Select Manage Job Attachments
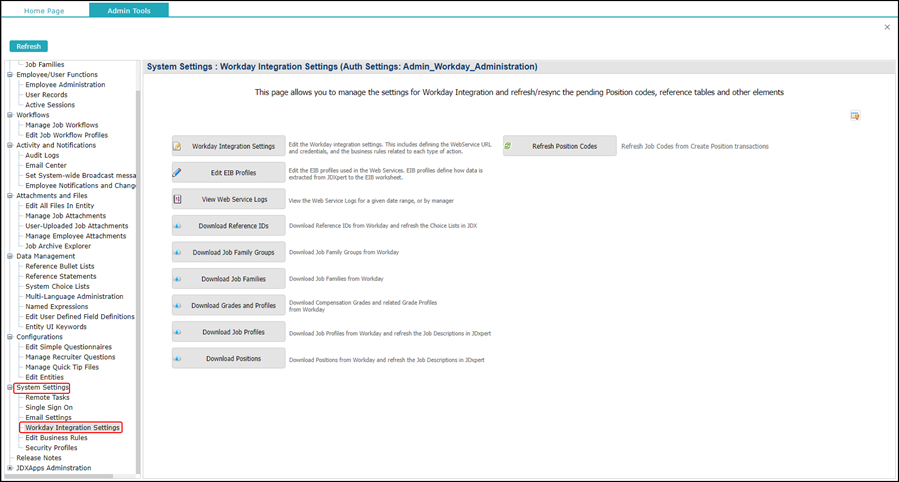The width and height of the screenshot is (899, 482). (x=65, y=216)
